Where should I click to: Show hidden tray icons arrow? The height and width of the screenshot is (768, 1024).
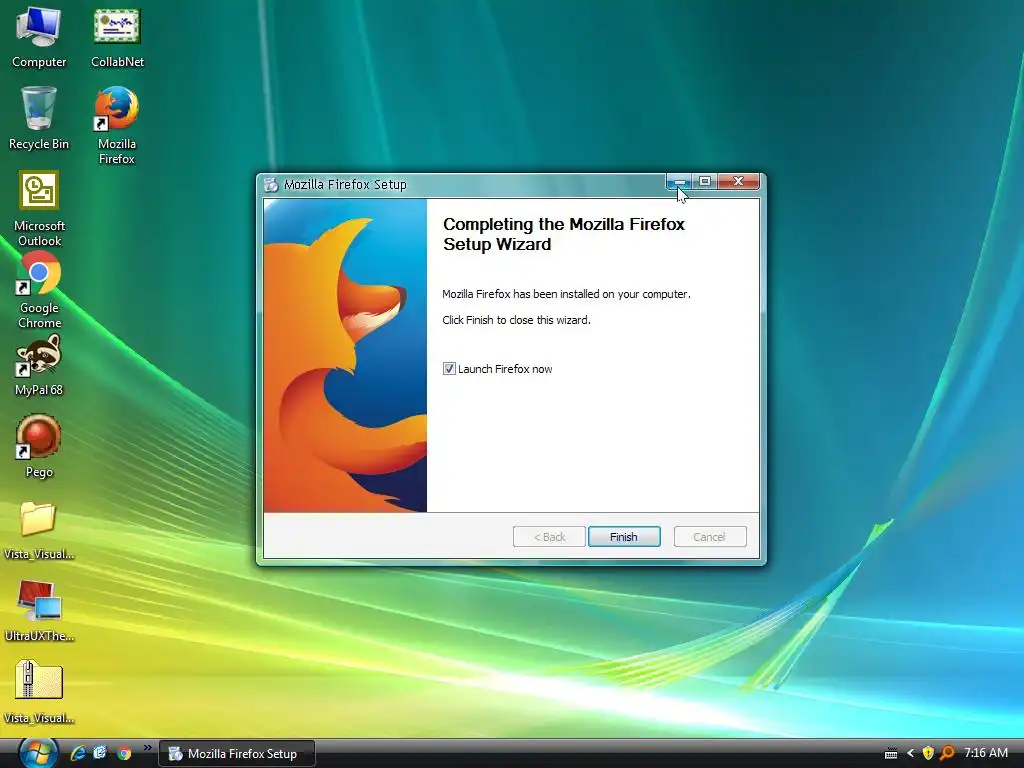(x=910, y=754)
